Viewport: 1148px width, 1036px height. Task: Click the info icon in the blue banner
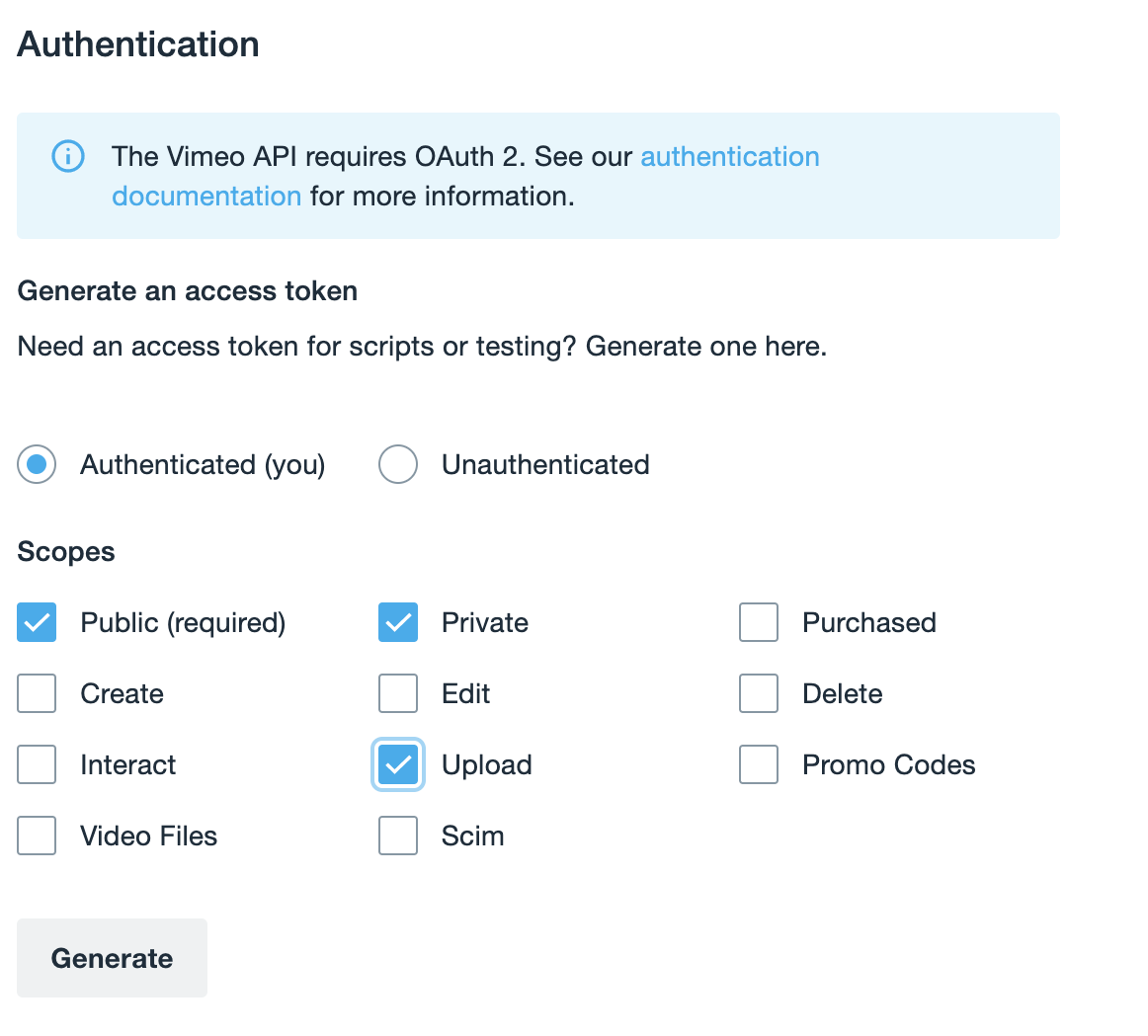click(68, 157)
